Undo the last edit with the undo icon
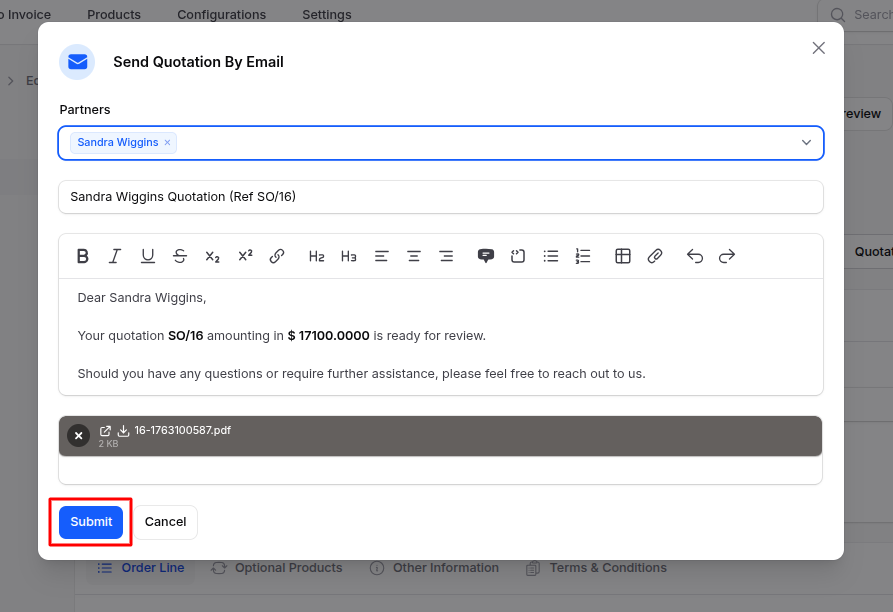Viewport: 893px width, 612px height. click(x=694, y=256)
